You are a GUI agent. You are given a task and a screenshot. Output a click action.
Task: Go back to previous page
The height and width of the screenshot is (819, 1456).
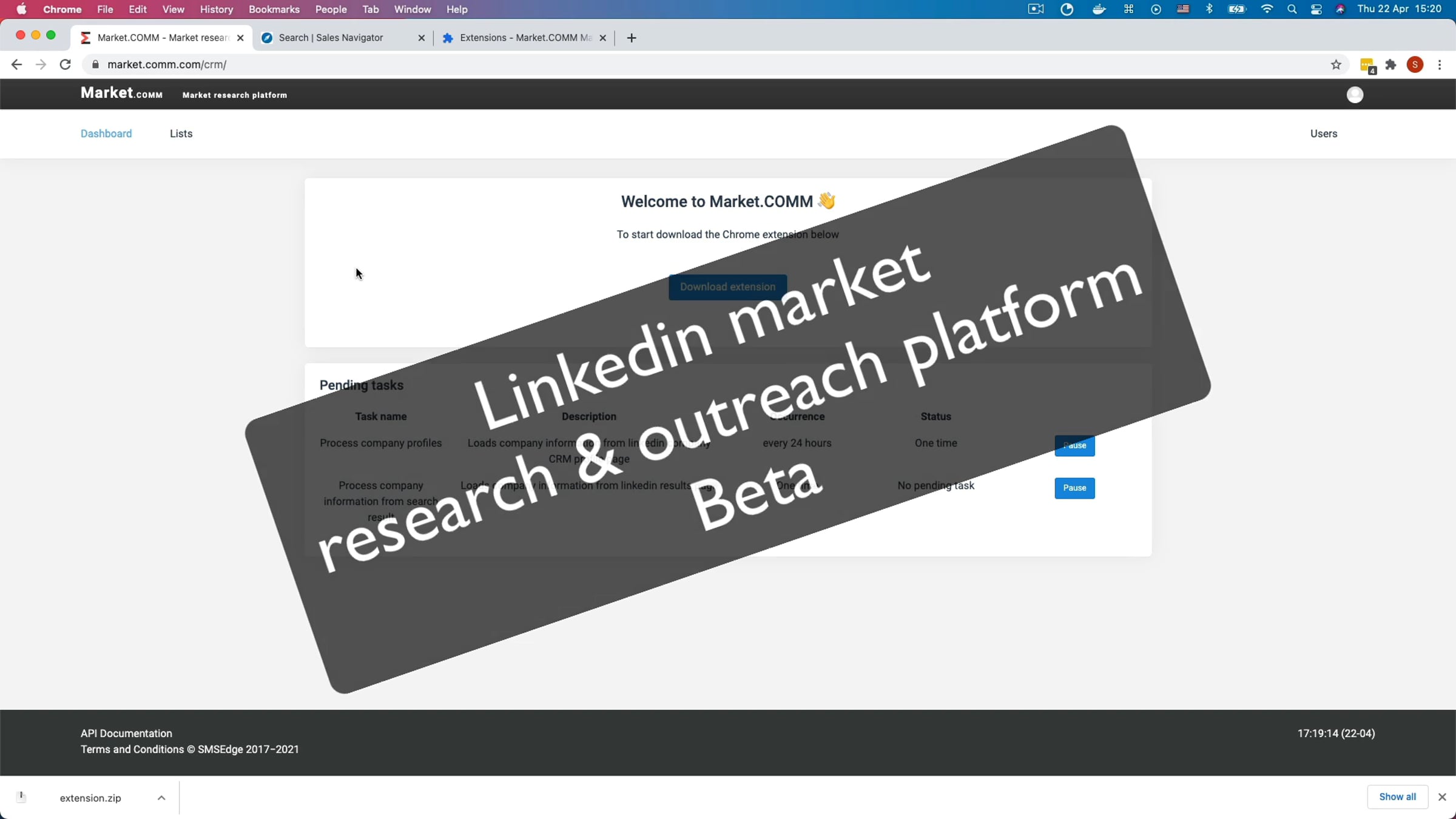click(16, 64)
